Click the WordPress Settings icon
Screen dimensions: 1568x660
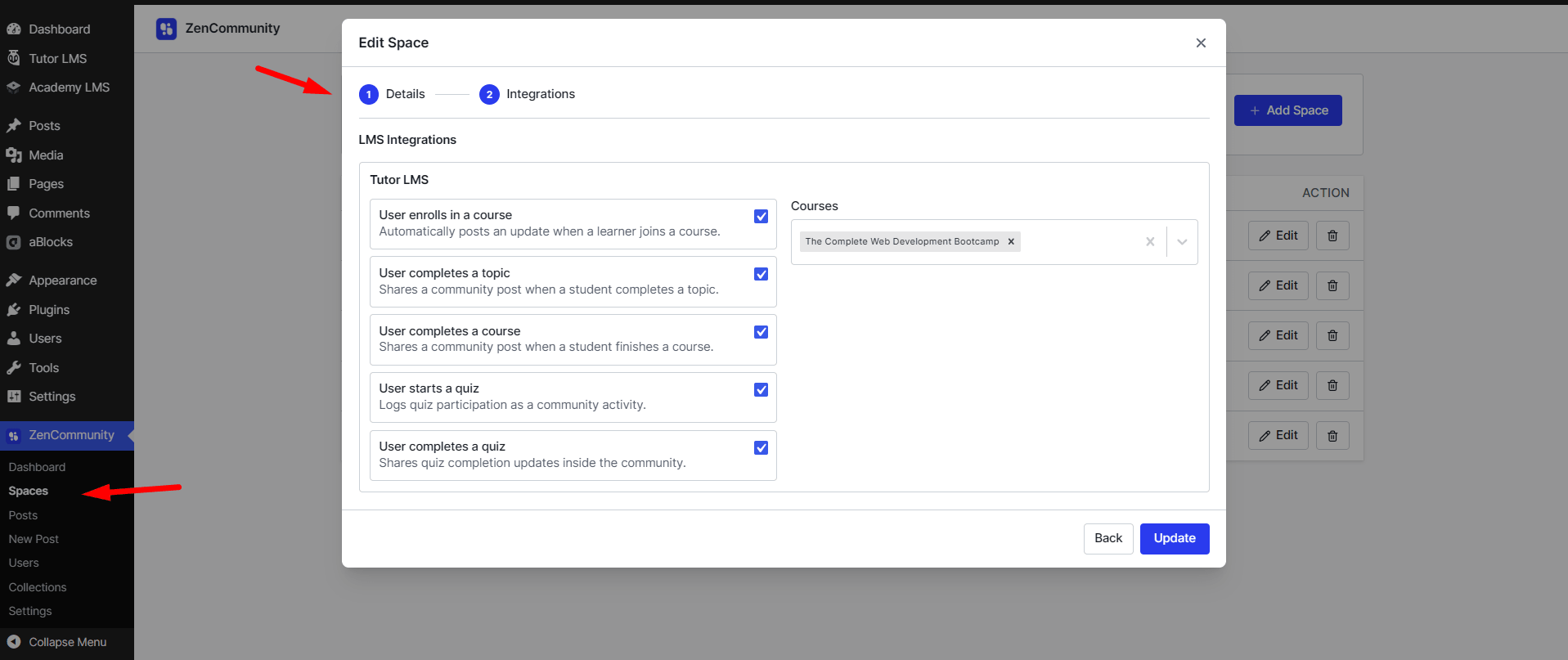(x=14, y=397)
